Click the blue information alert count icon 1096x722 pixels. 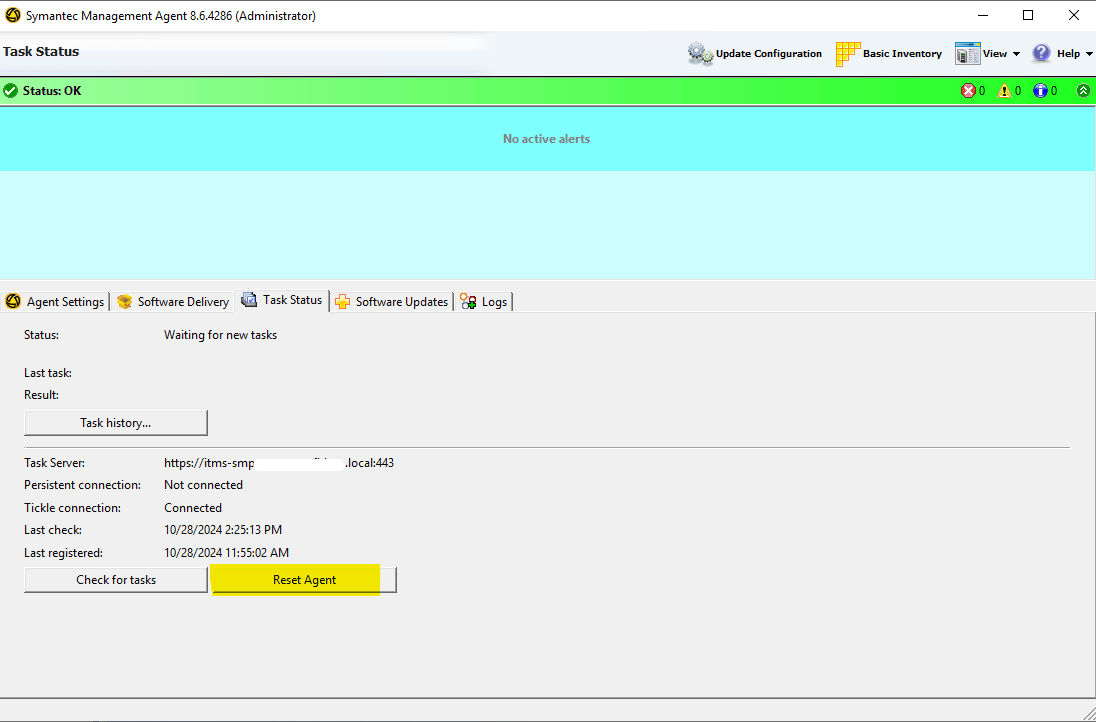tap(1041, 91)
